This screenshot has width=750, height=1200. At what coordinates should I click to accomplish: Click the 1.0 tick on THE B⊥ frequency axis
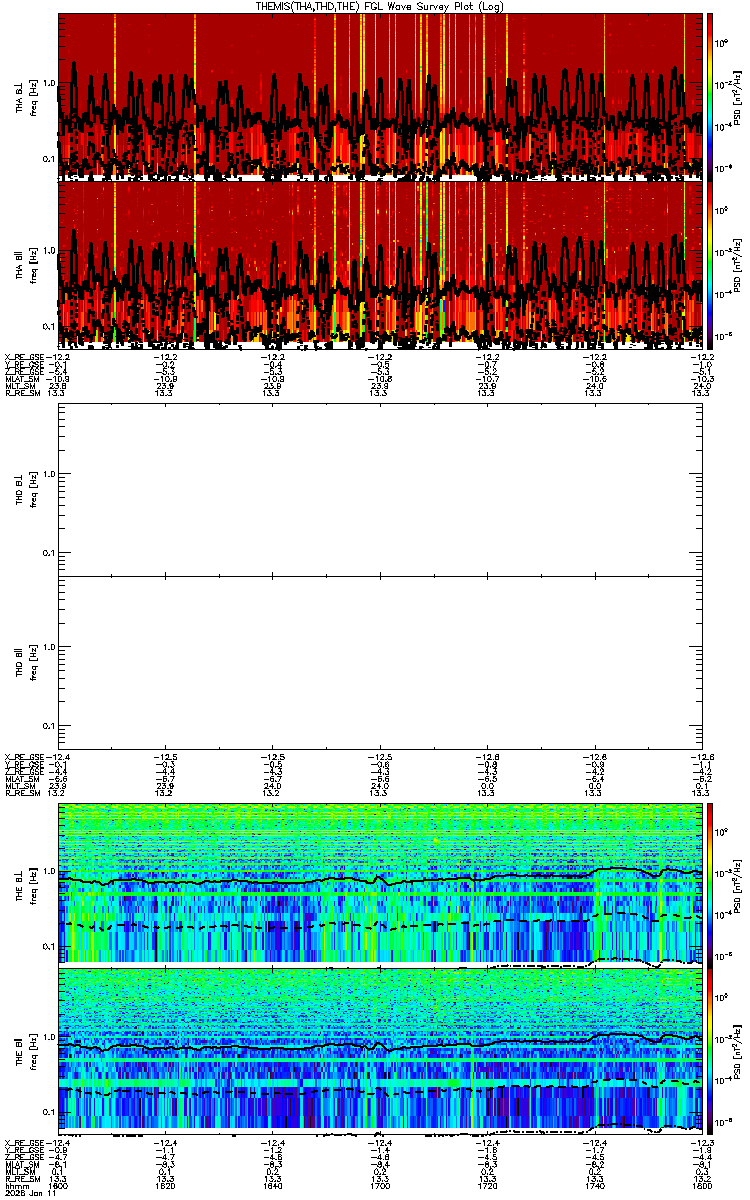point(49,869)
